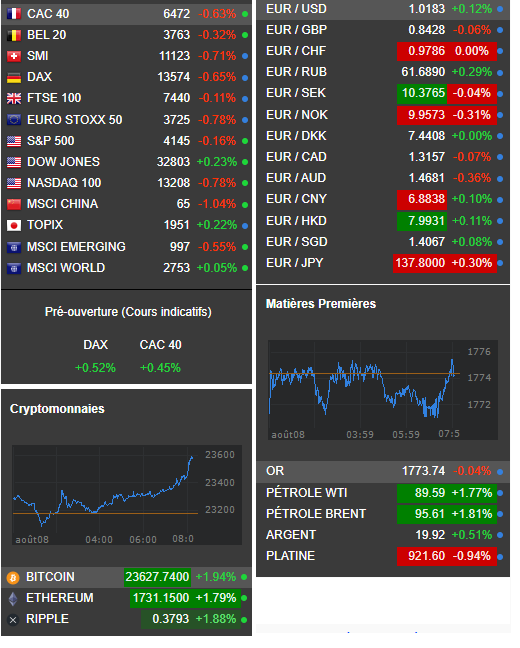Click the EUR / JPY rate 137.8000
This screenshot has width=520, height=648.
(420, 263)
